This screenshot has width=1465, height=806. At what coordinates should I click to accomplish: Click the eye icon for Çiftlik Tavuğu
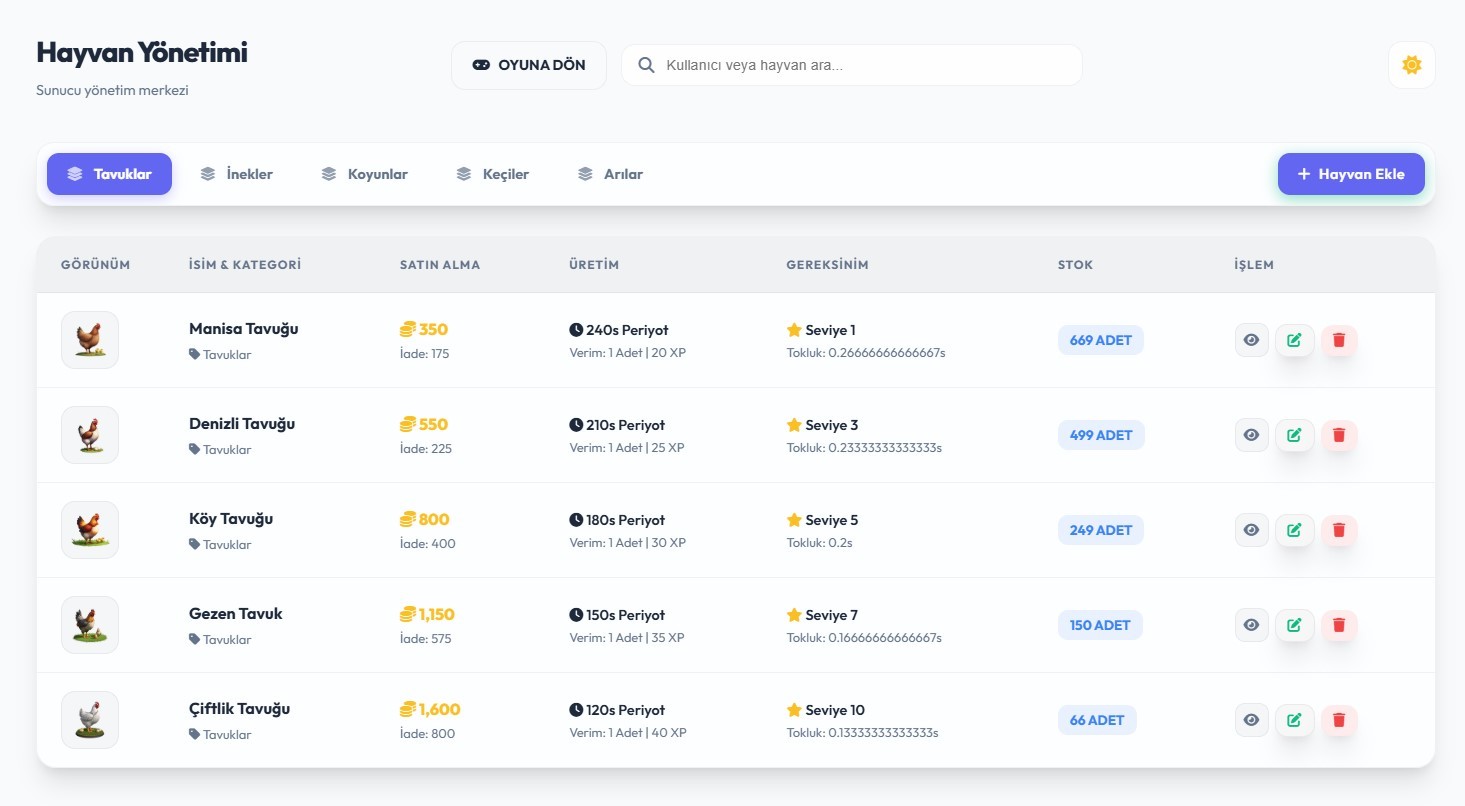point(1251,720)
